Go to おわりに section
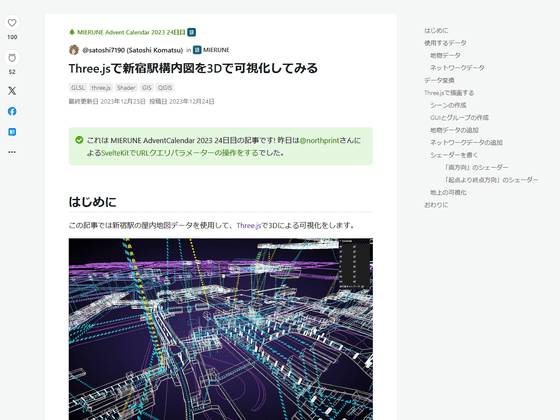Image resolution: width=560 pixels, height=420 pixels. pyautogui.click(x=436, y=205)
